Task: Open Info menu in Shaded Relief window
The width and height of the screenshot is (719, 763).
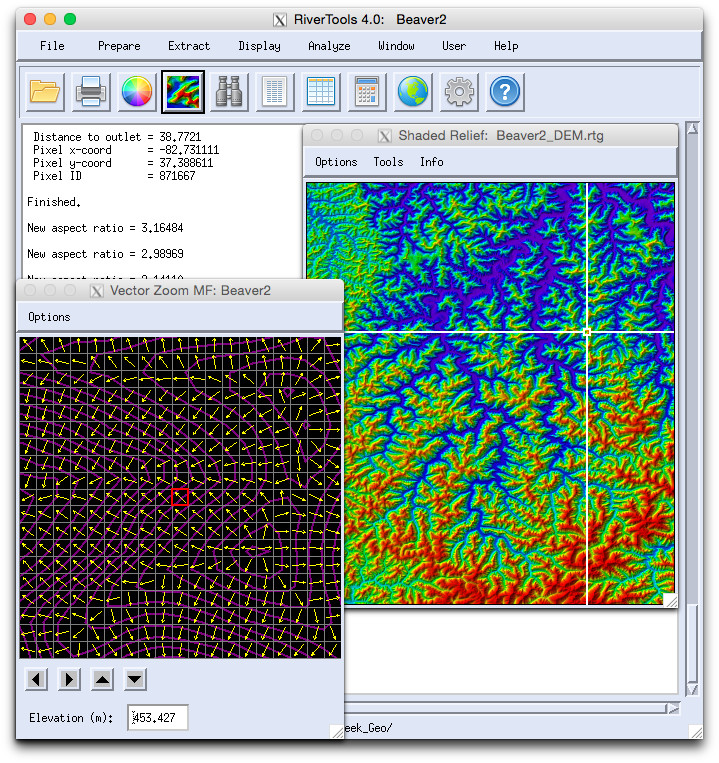Action: click(x=431, y=162)
